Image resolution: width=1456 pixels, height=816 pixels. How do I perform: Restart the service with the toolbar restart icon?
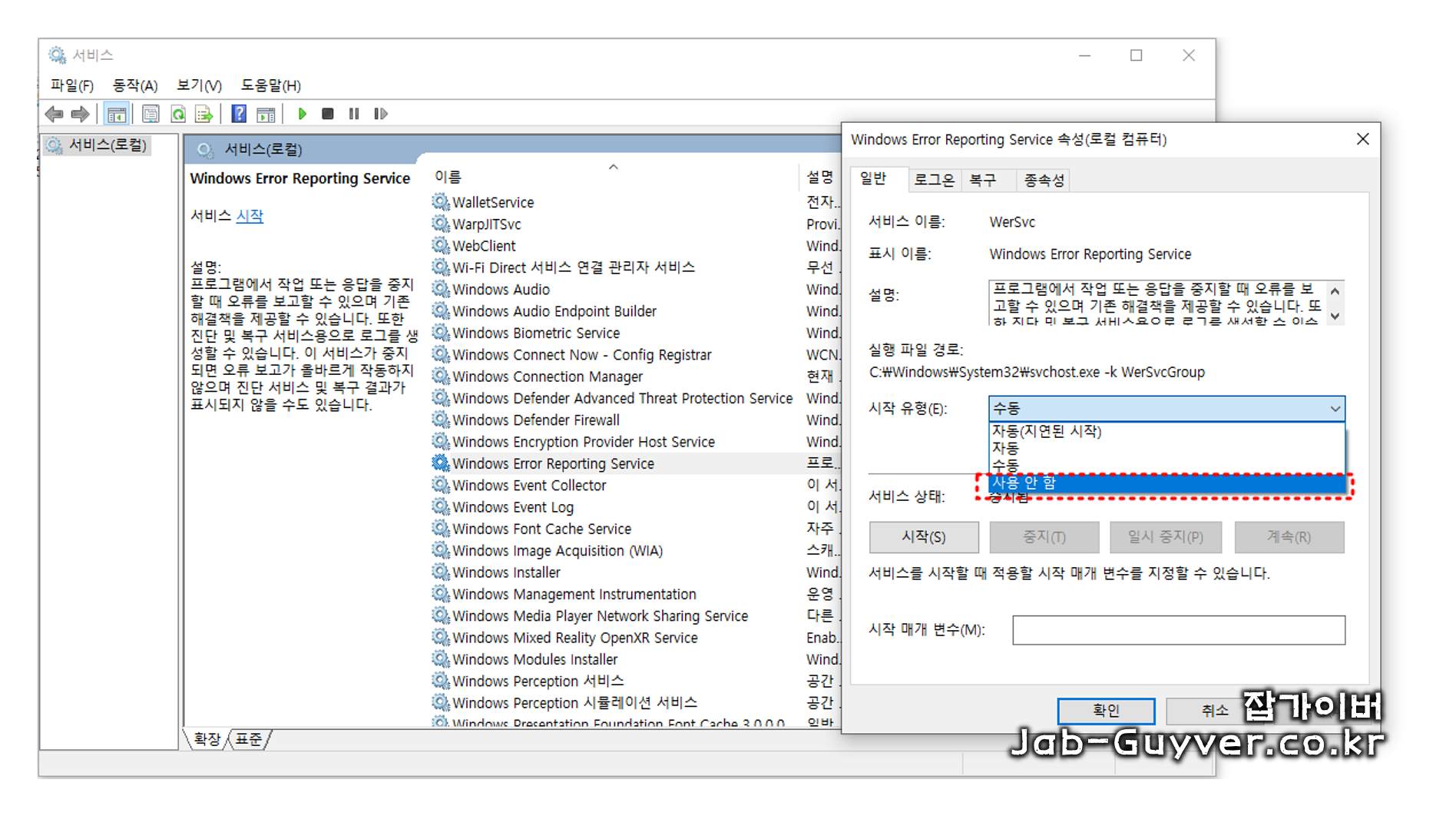click(381, 114)
